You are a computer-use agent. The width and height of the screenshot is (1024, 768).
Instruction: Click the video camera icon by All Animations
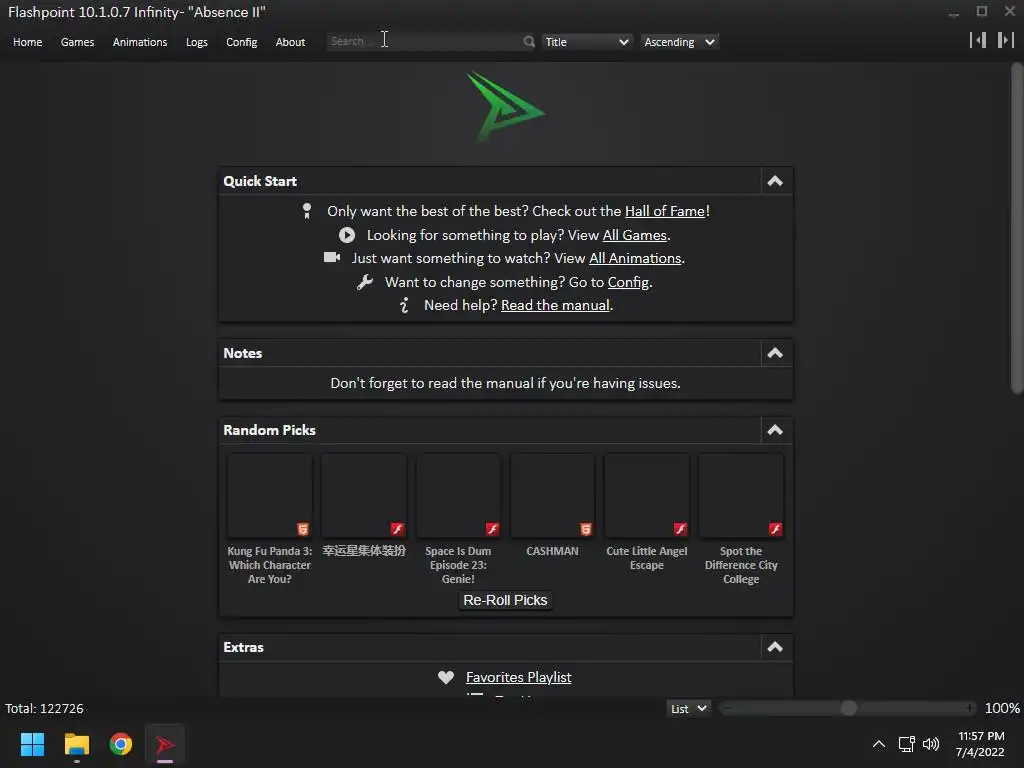click(332, 257)
